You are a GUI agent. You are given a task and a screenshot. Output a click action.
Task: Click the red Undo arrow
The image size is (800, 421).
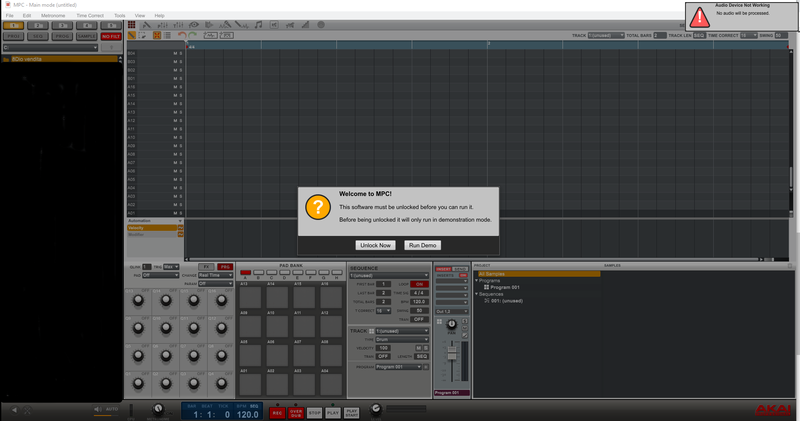[x=182, y=35]
